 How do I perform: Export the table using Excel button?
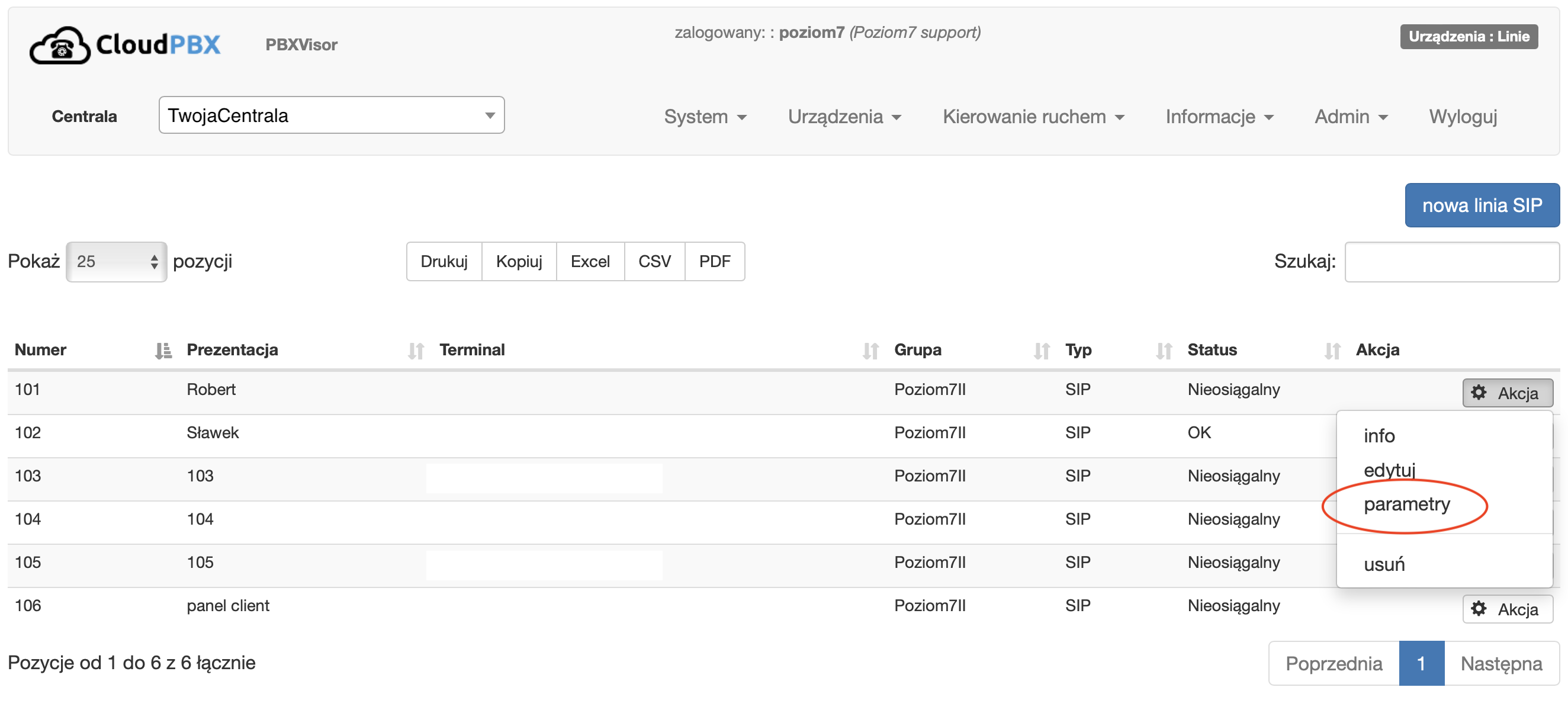pyautogui.click(x=589, y=262)
